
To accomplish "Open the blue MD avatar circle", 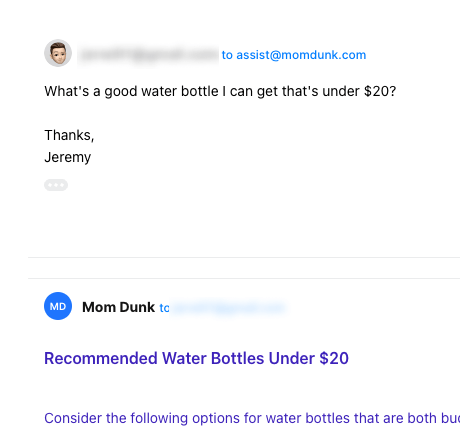I will click(x=58, y=306).
